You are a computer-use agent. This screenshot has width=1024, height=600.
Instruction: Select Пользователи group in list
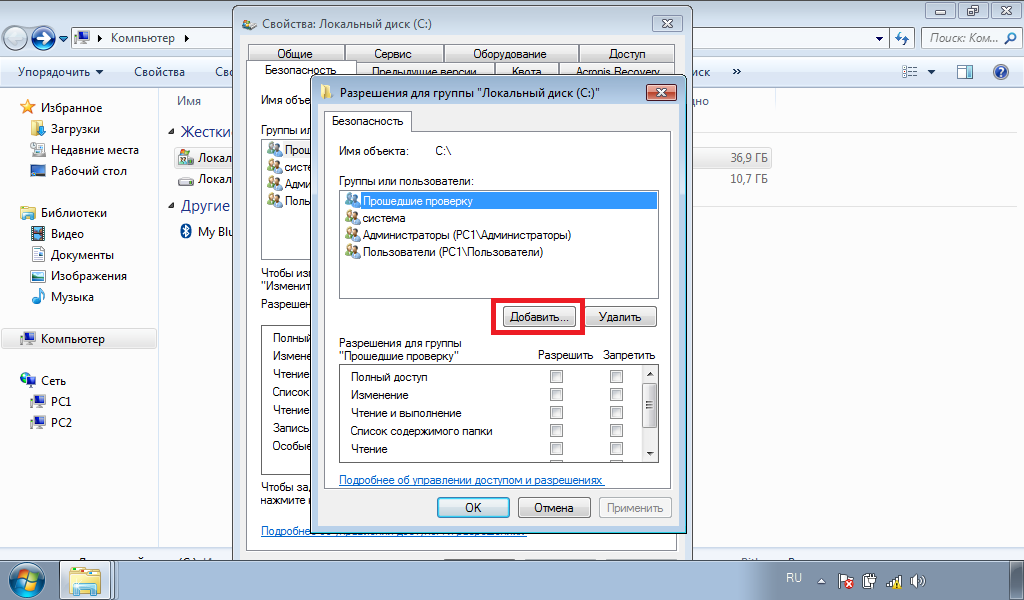pos(452,253)
